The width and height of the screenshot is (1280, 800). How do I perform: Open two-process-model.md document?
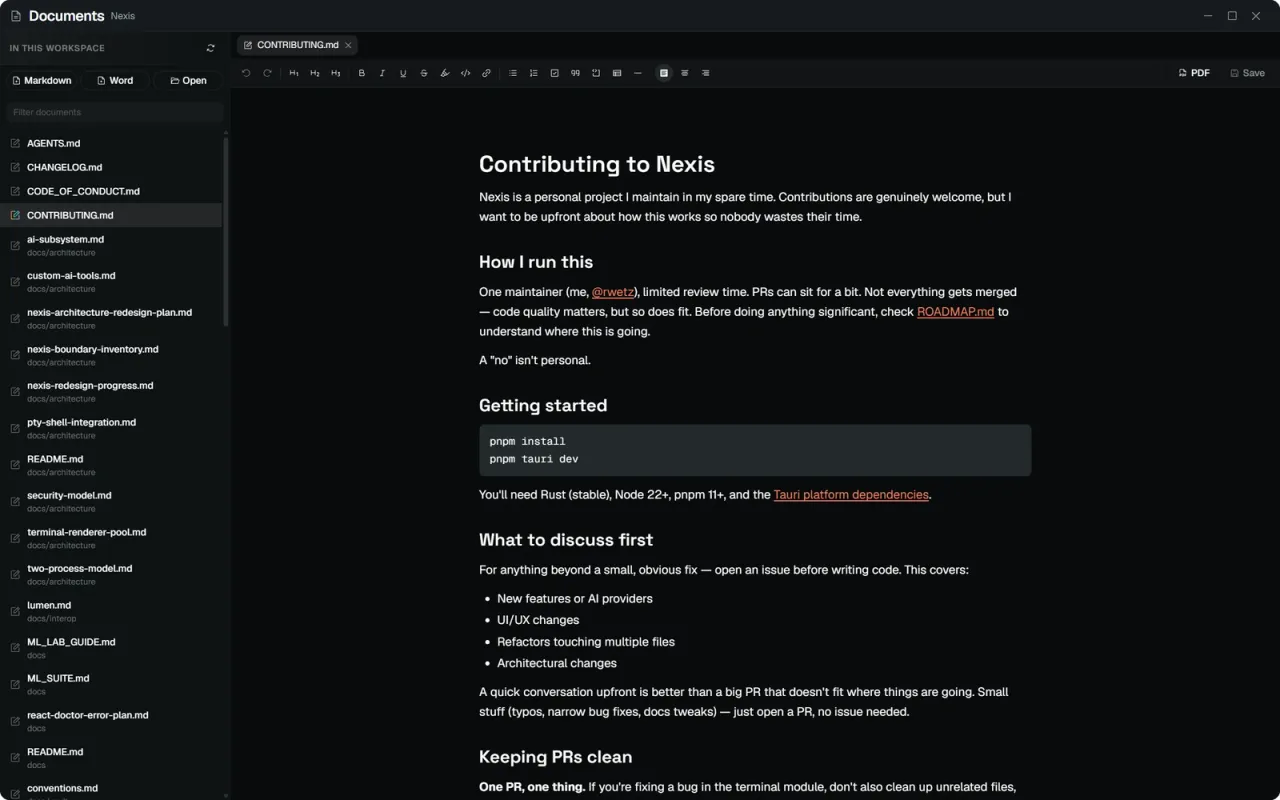click(x=111, y=574)
